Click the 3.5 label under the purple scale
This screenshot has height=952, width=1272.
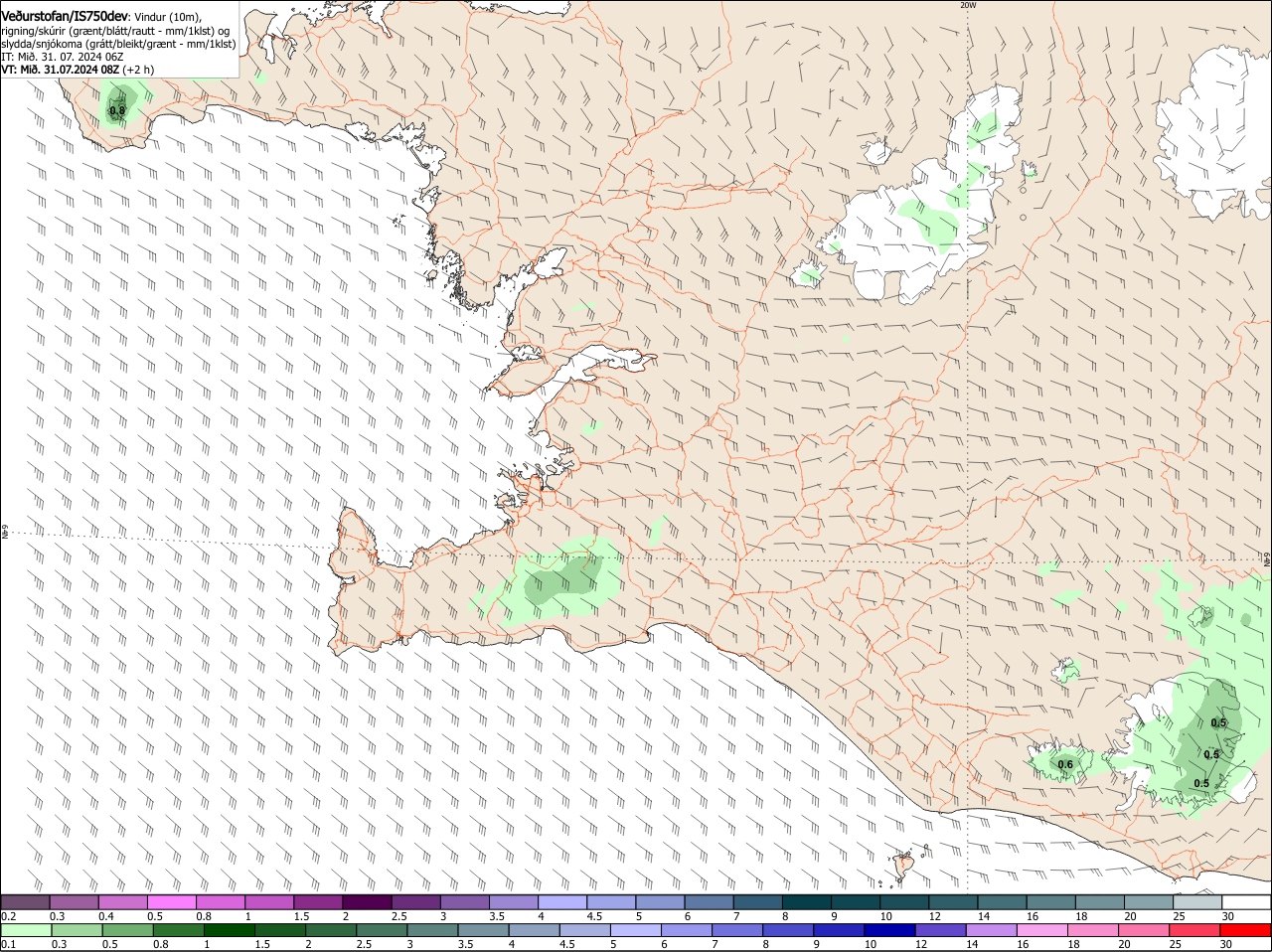496,915
